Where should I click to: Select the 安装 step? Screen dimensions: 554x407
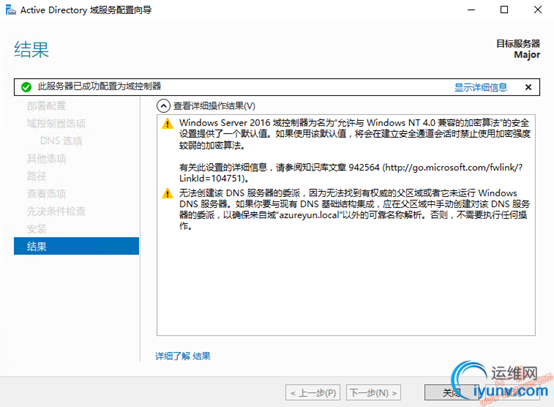tap(37, 229)
